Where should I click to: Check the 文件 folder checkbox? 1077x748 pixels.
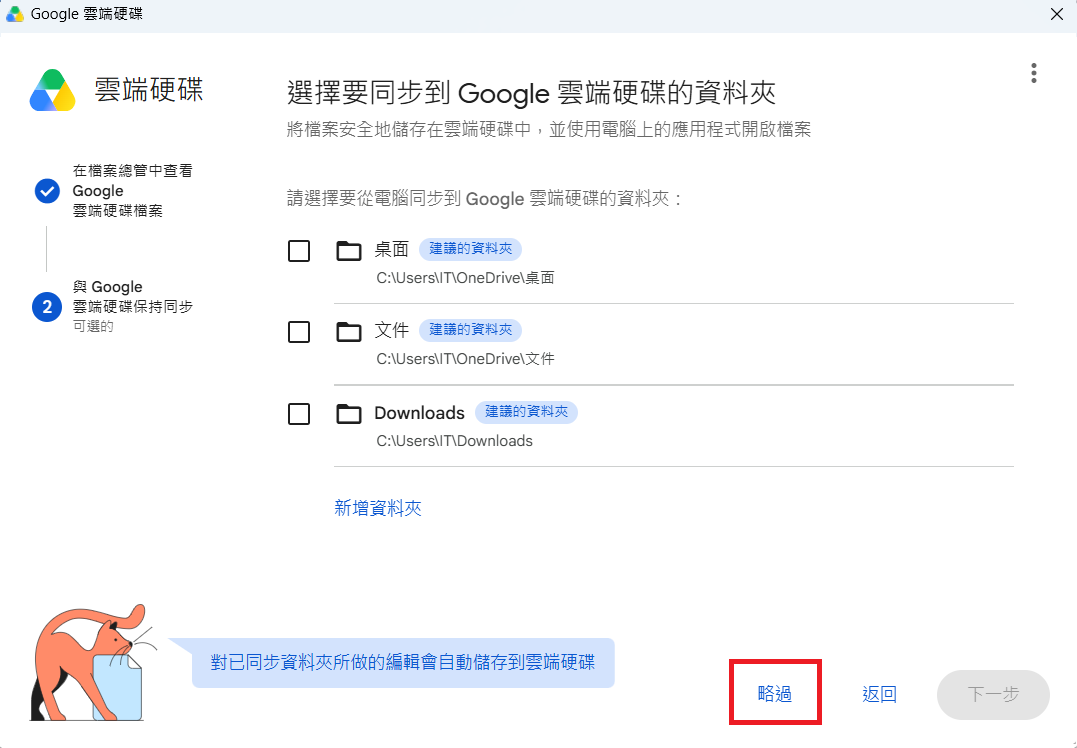coord(299,332)
